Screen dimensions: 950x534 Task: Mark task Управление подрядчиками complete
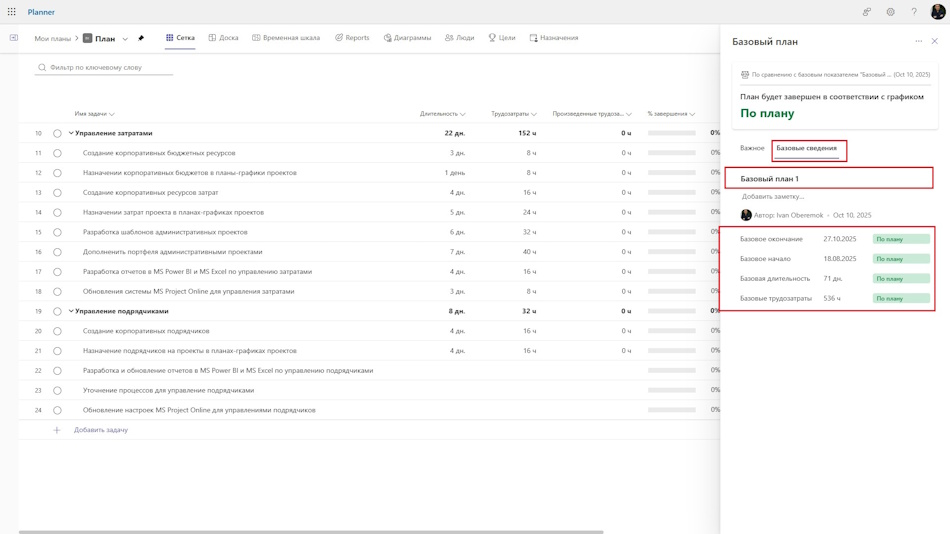tap(57, 312)
